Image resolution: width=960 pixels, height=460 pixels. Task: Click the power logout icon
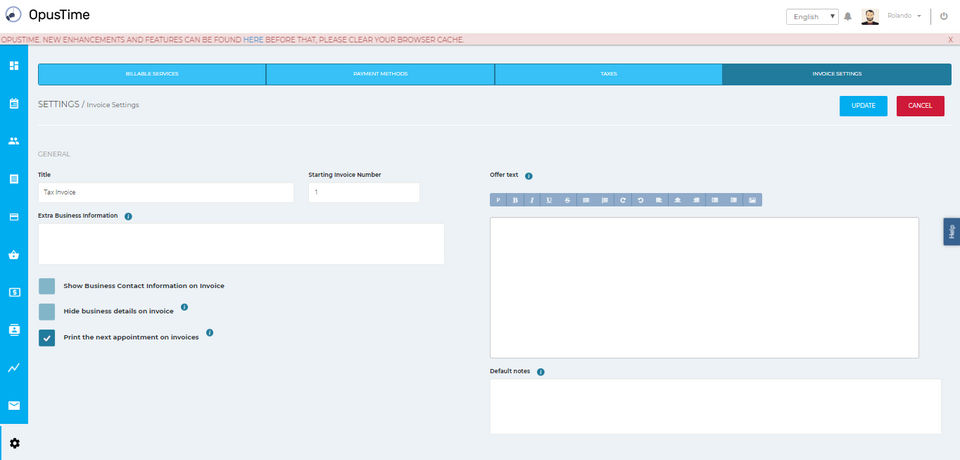pos(943,17)
